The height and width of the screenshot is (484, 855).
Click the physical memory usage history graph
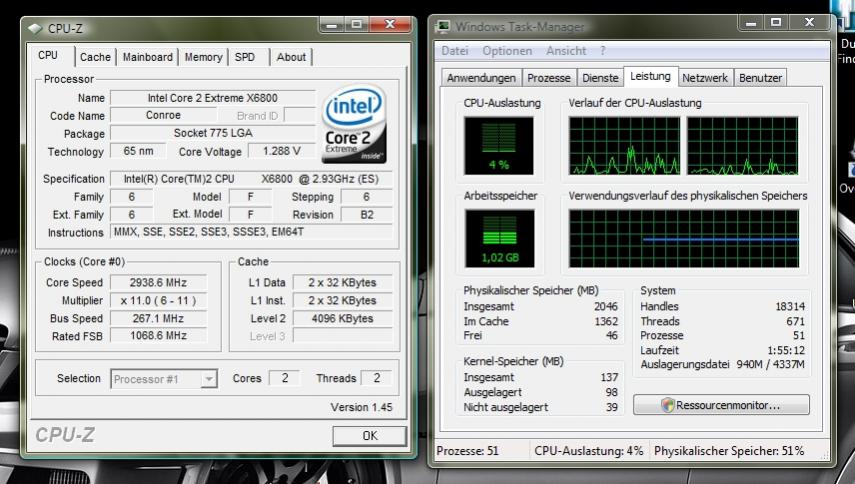click(x=684, y=238)
